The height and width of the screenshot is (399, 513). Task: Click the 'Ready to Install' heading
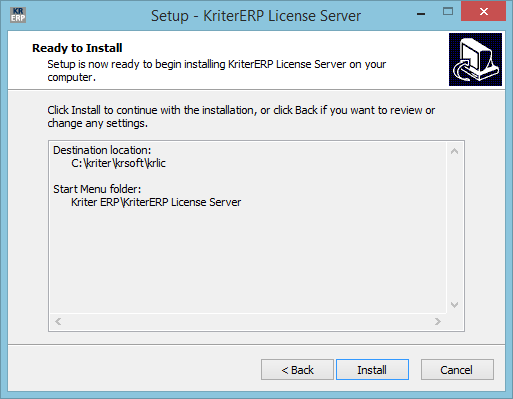77,48
